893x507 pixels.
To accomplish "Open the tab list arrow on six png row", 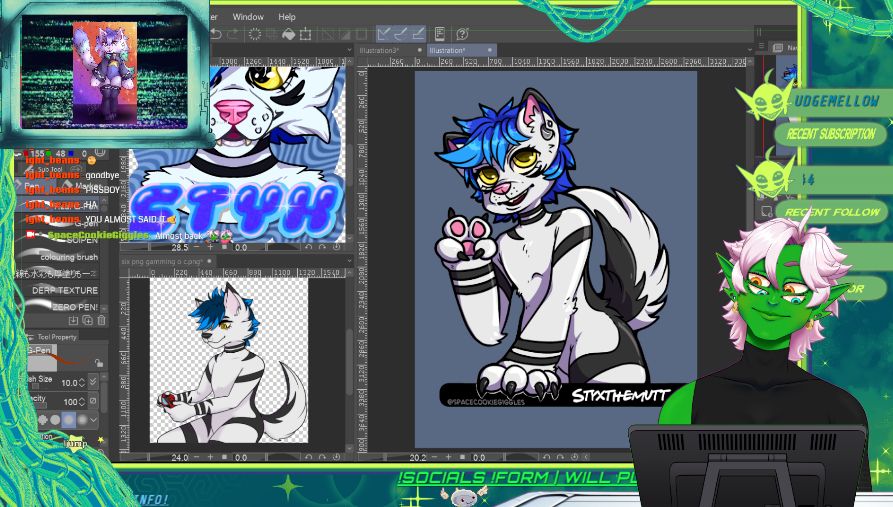I will click(350, 261).
